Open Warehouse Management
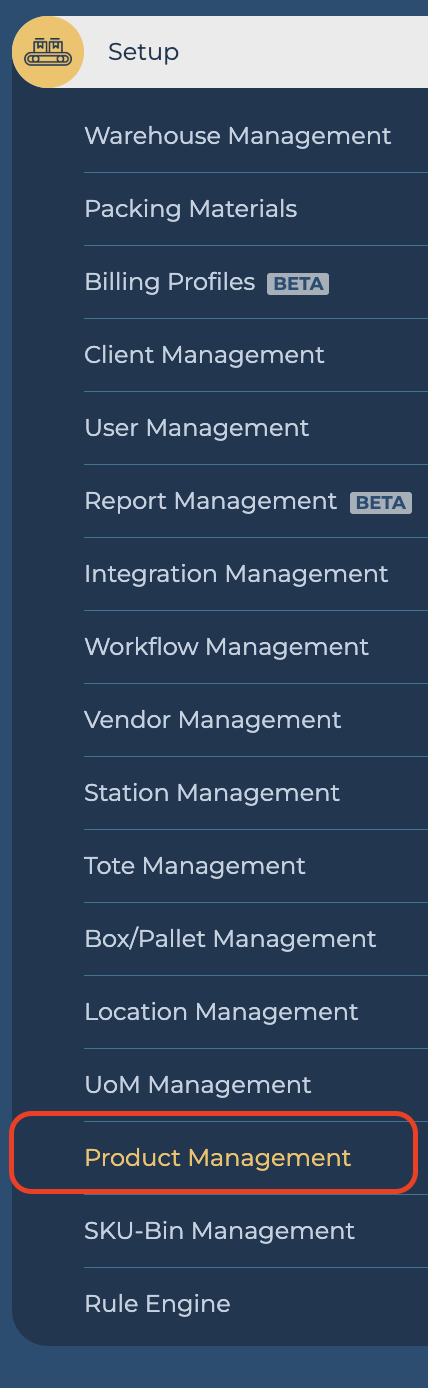 pos(238,136)
